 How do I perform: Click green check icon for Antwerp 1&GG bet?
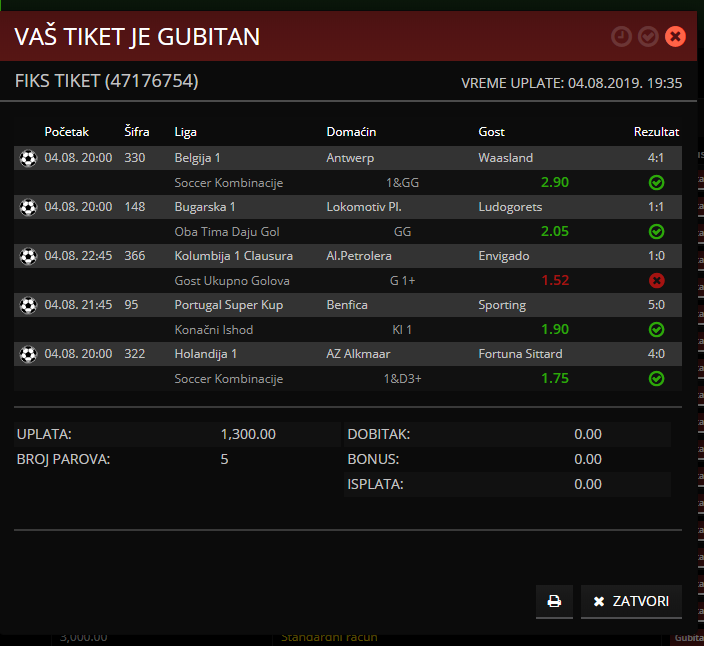point(656,183)
